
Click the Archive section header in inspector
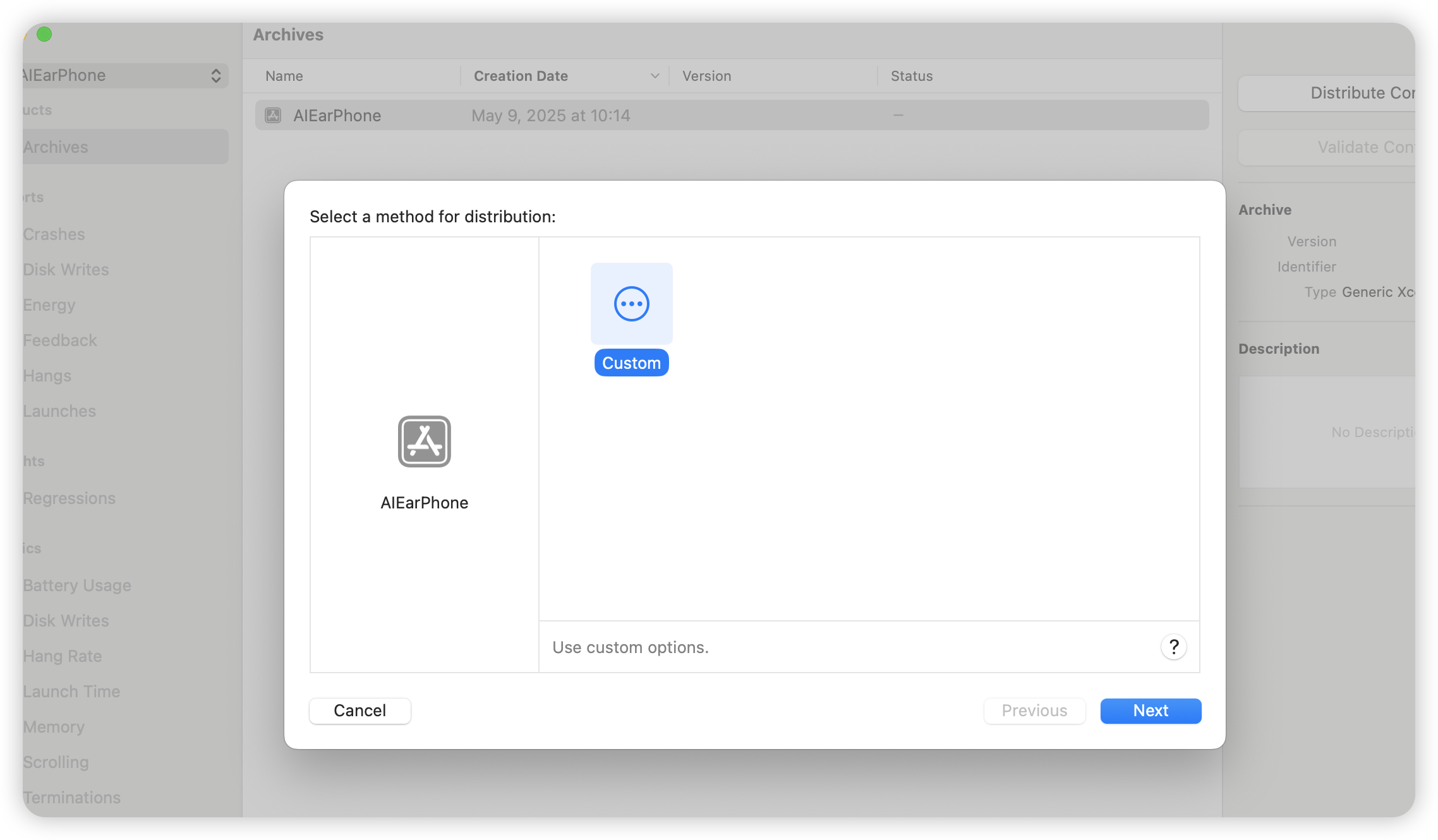(1265, 210)
